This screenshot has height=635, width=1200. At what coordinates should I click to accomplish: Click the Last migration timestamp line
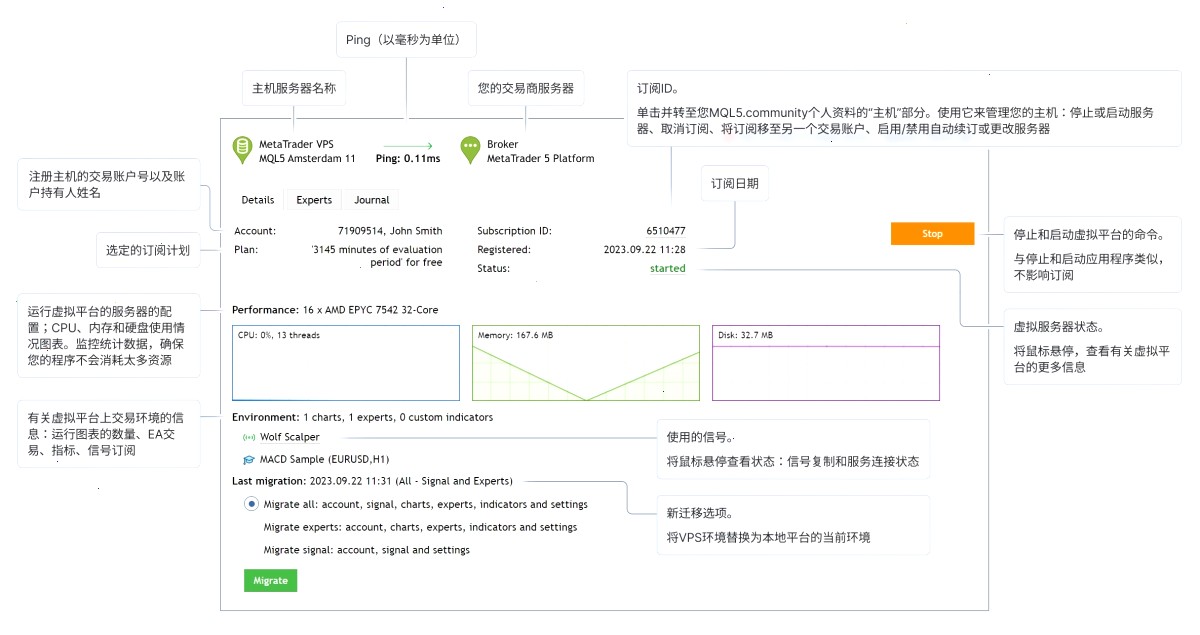click(372, 481)
